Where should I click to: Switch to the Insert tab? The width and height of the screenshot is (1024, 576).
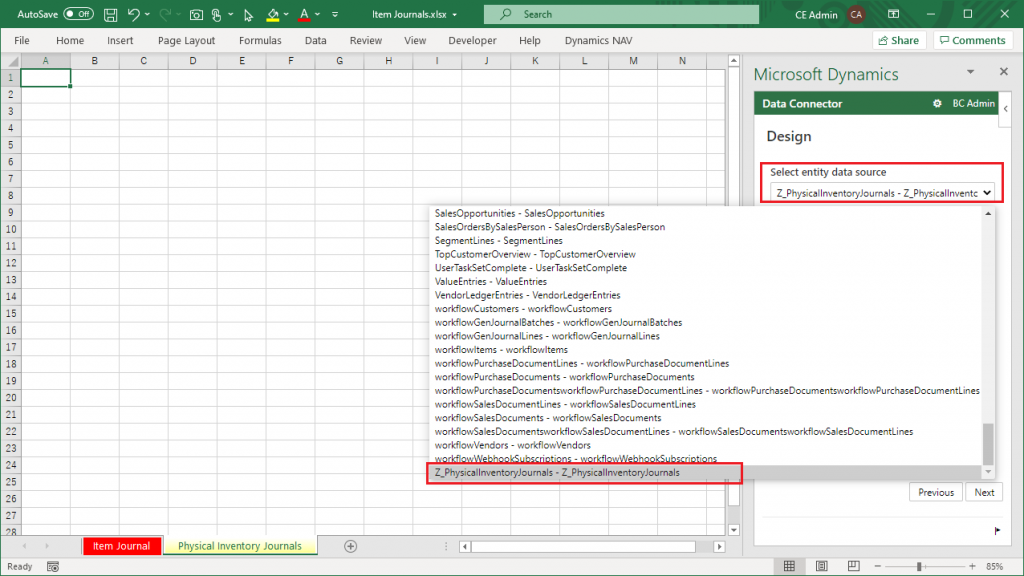120,40
